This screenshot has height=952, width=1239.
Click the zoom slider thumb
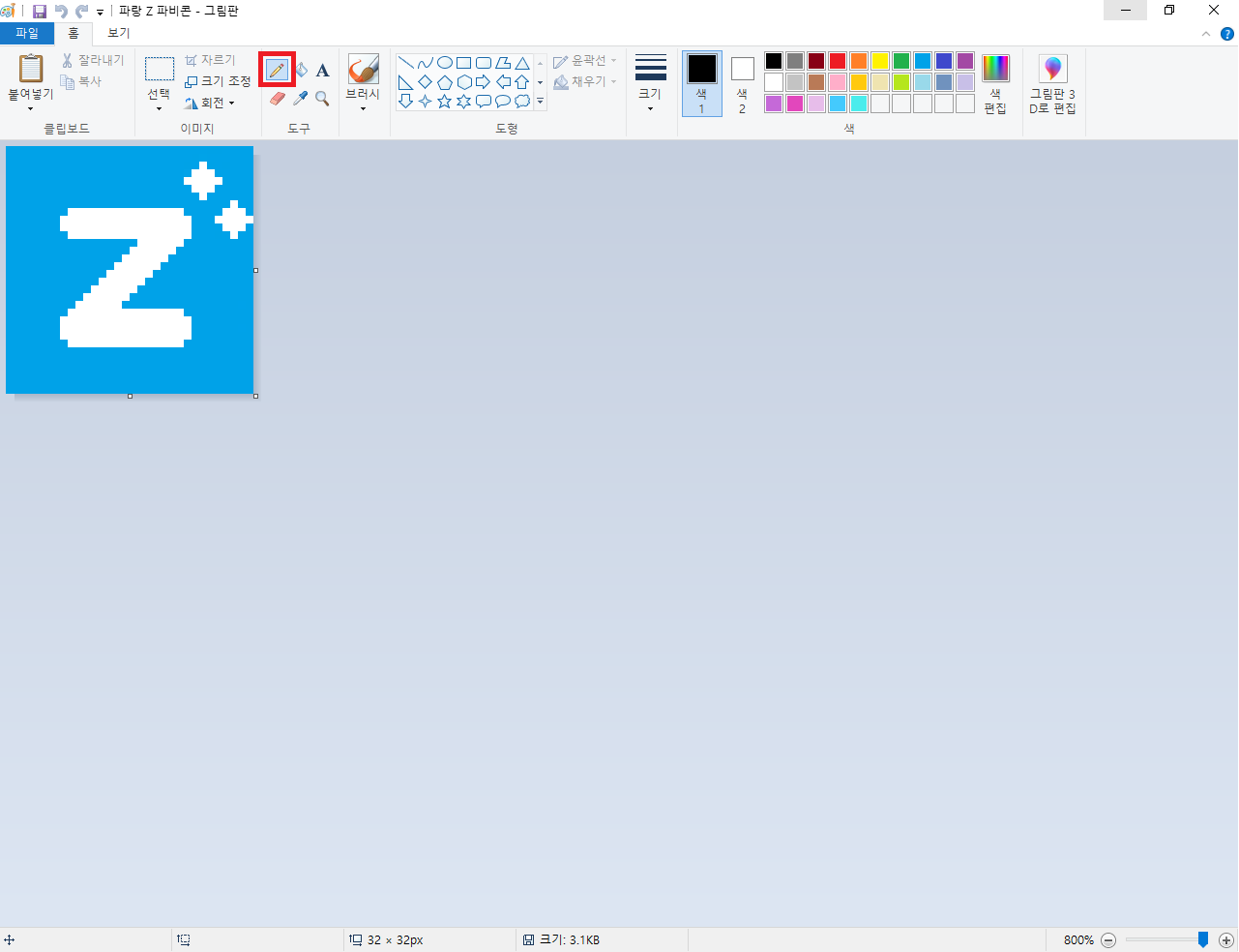[1203, 939]
